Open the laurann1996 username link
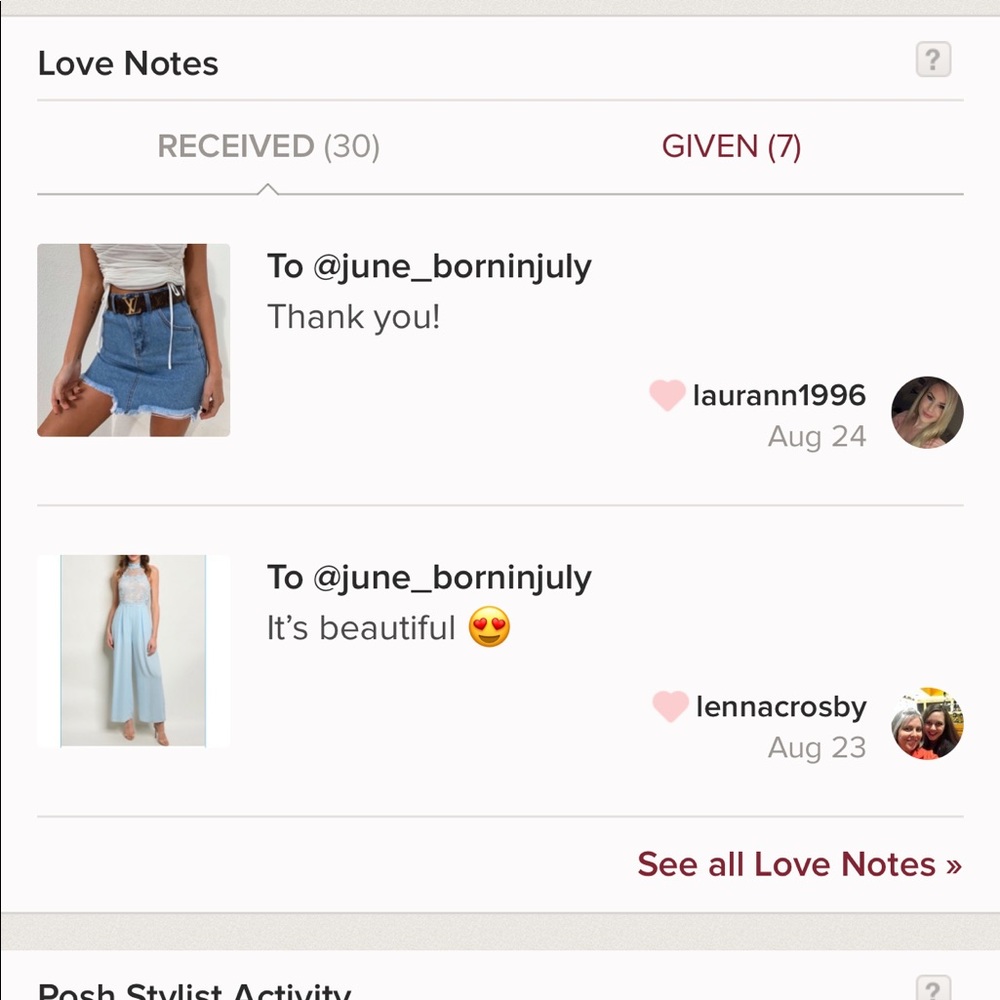1000x1000 pixels. coord(779,395)
